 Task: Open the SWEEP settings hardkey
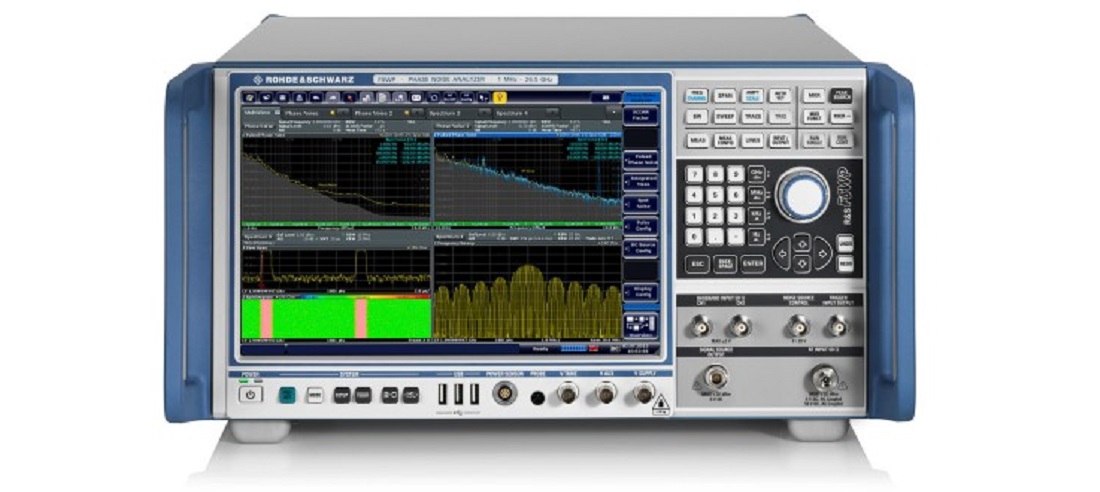pyautogui.click(x=724, y=117)
